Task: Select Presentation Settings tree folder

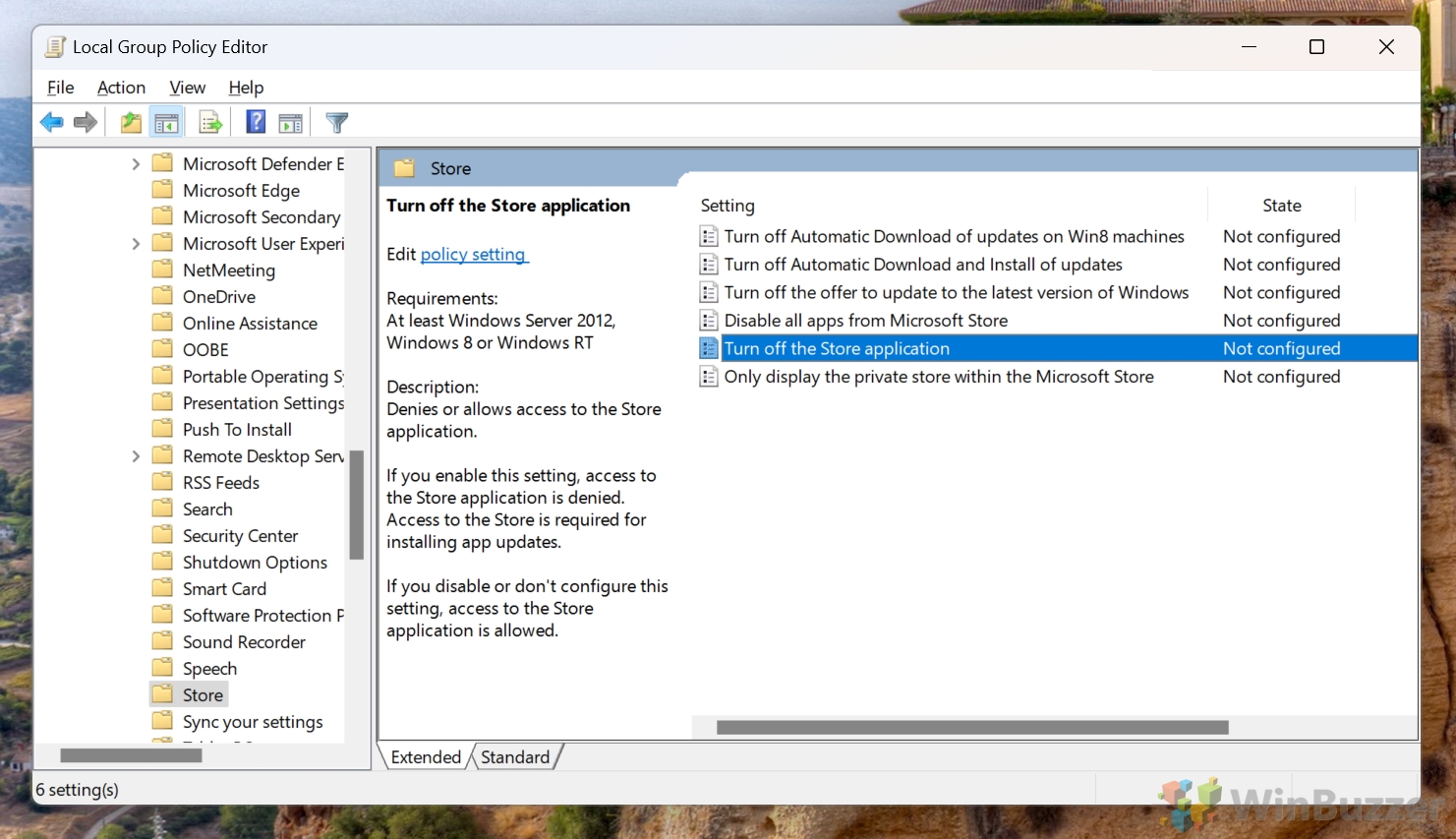Action: [x=263, y=403]
